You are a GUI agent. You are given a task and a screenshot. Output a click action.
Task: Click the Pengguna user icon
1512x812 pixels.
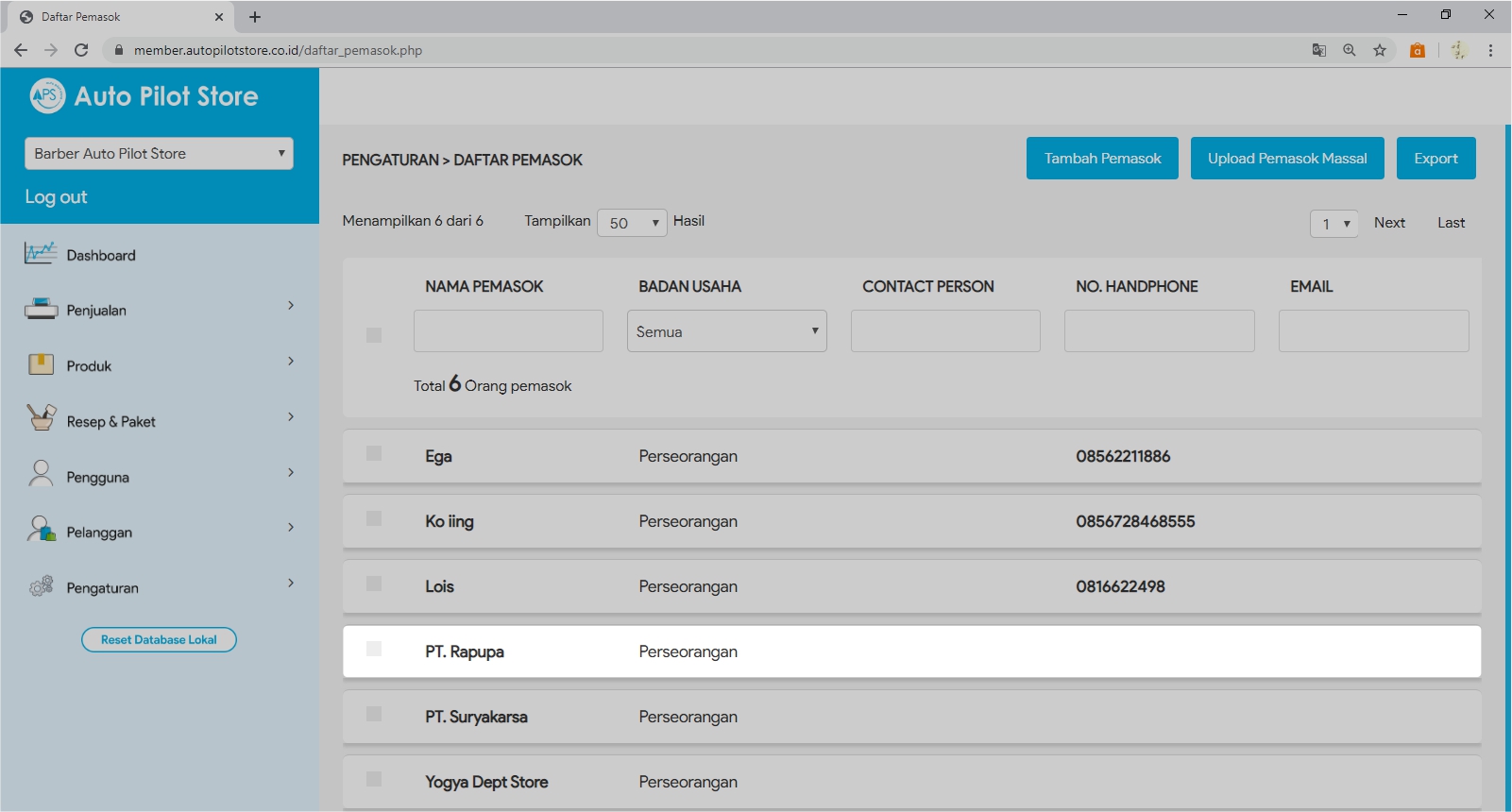point(41,474)
